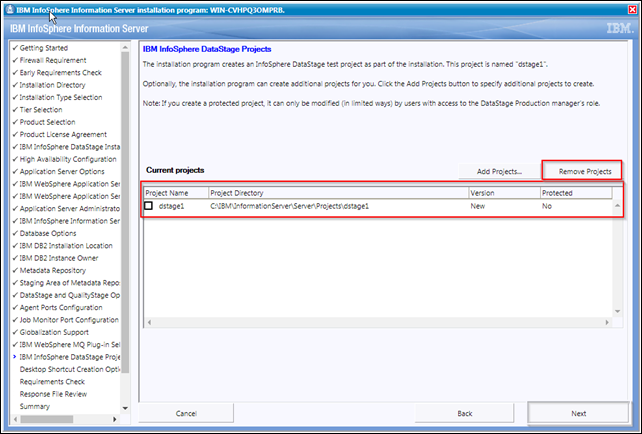This screenshot has height=434, width=642.
Task: Select the dstage1 project name cell
Action: click(x=172, y=206)
